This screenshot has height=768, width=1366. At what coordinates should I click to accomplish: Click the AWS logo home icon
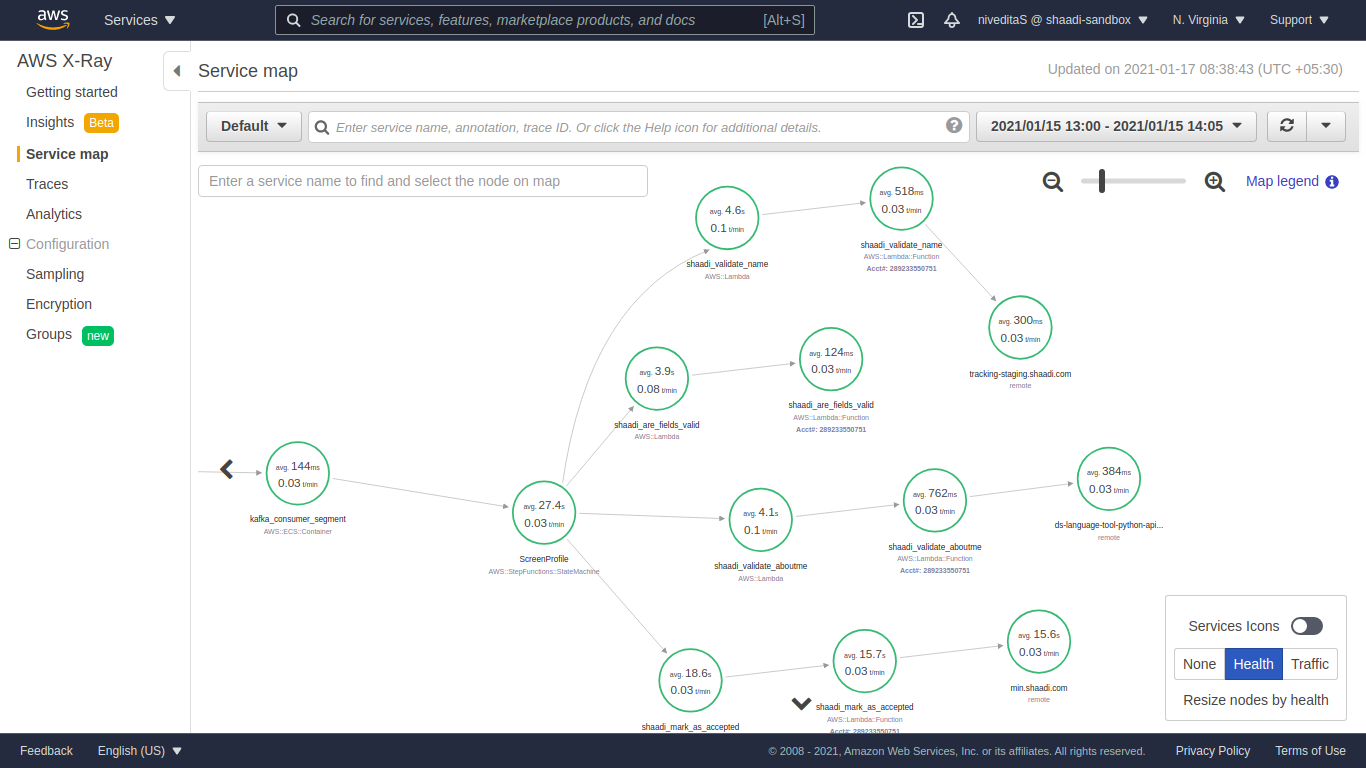click(x=53, y=19)
